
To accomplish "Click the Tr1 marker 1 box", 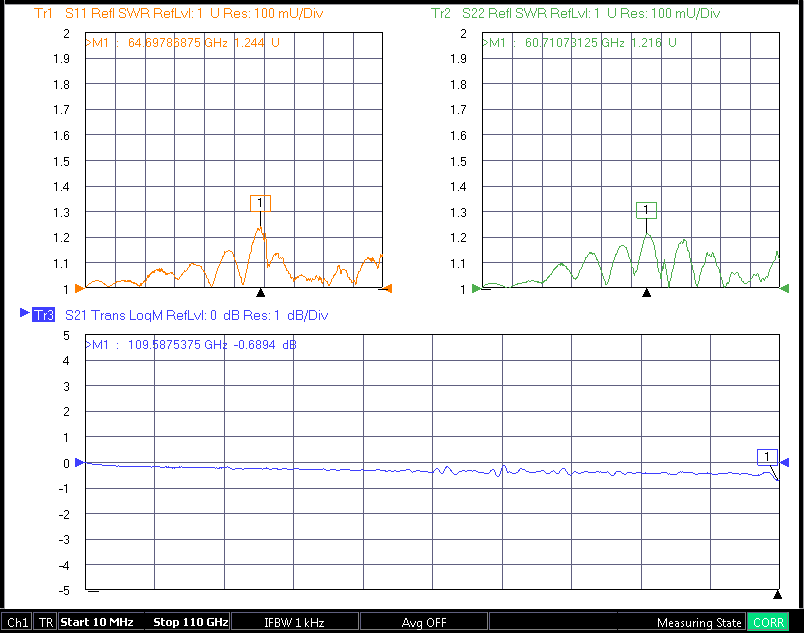I will (260, 203).
